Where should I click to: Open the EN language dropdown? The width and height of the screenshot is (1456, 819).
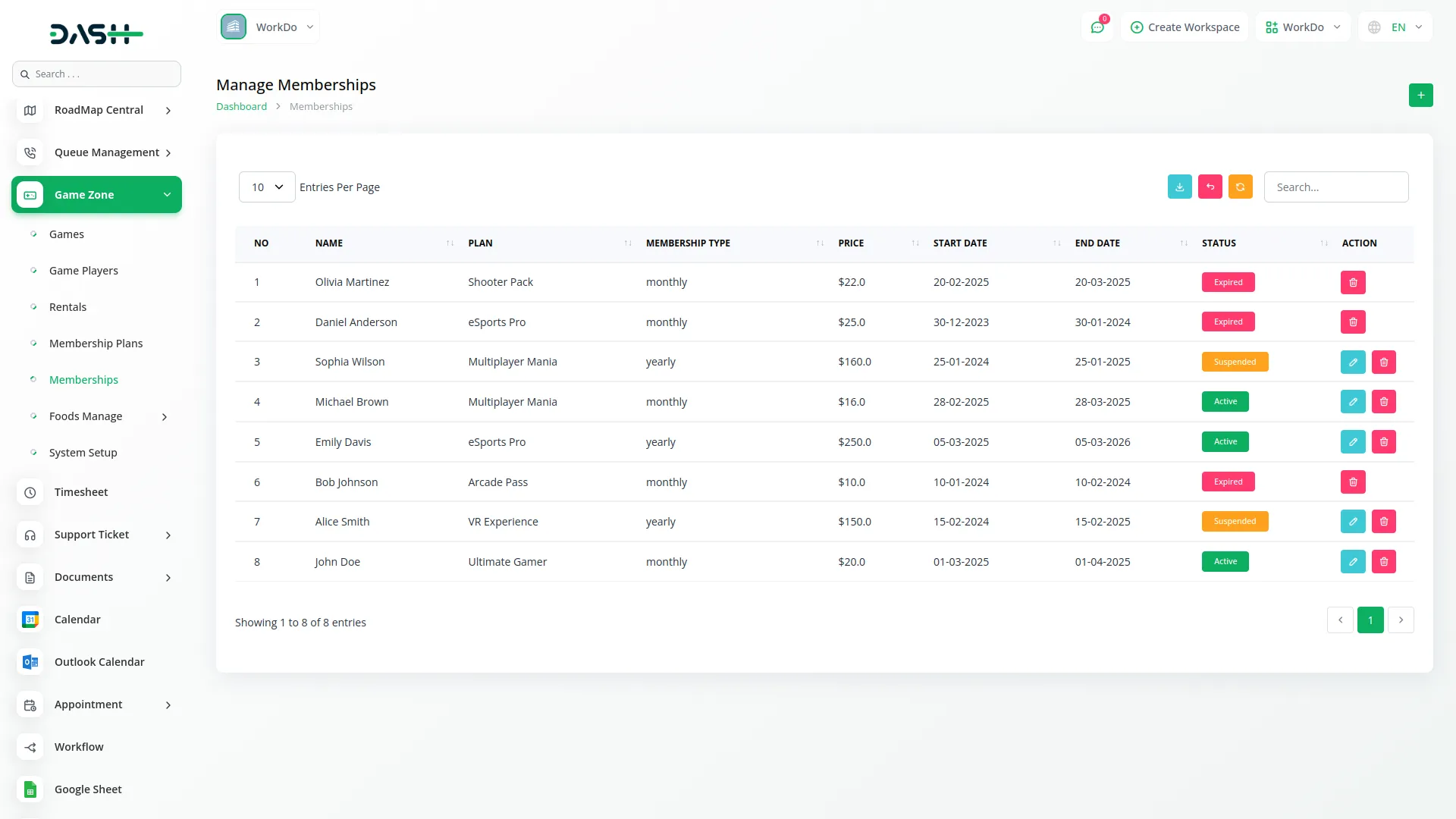[x=1396, y=27]
